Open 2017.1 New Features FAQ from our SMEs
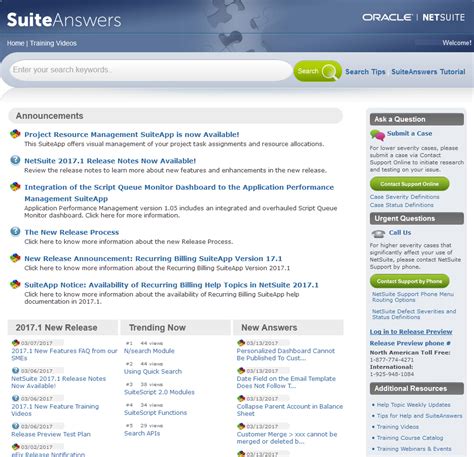 coord(64,354)
